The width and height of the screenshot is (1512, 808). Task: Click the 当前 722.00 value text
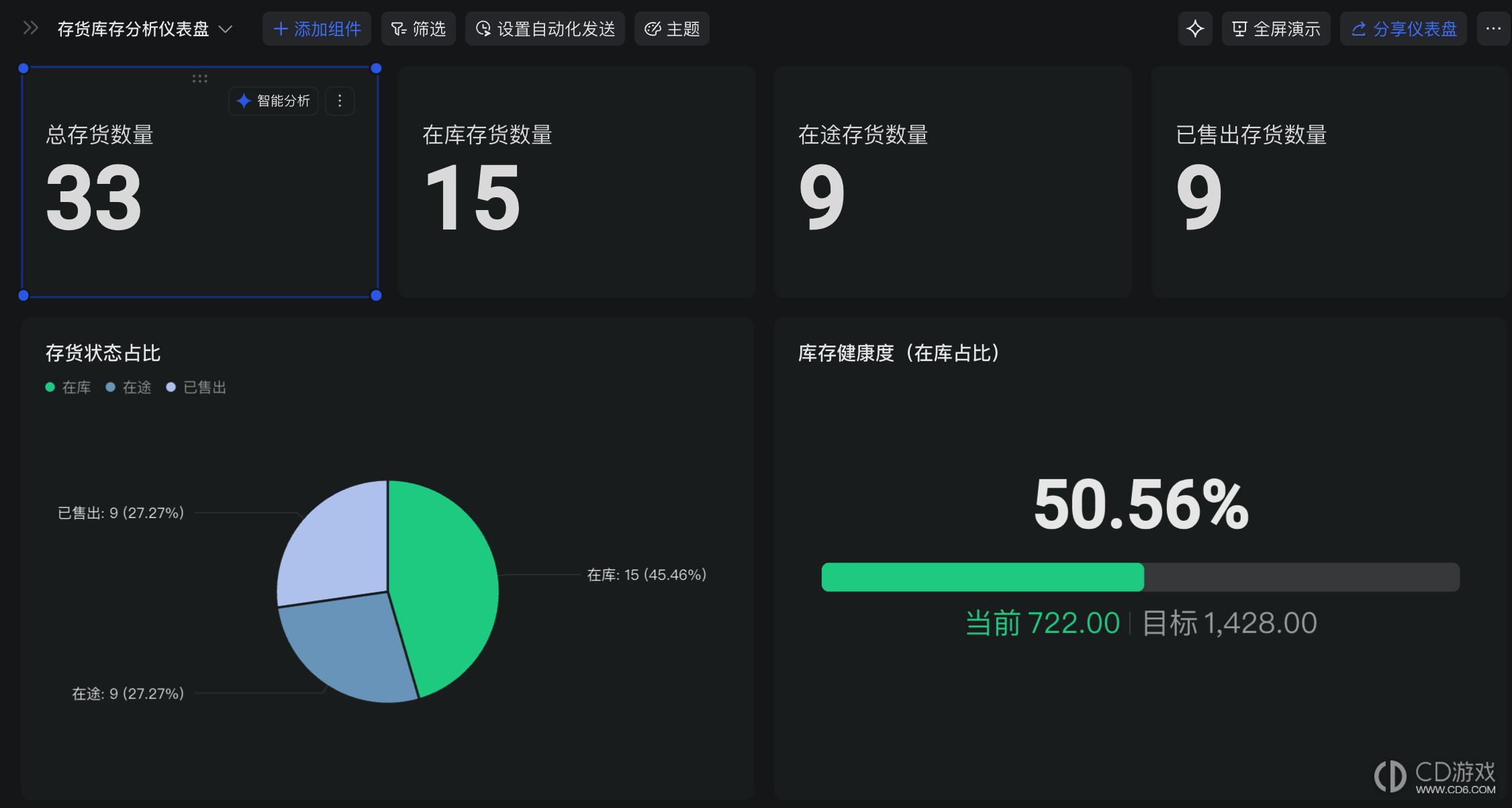pyautogui.click(x=1042, y=623)
